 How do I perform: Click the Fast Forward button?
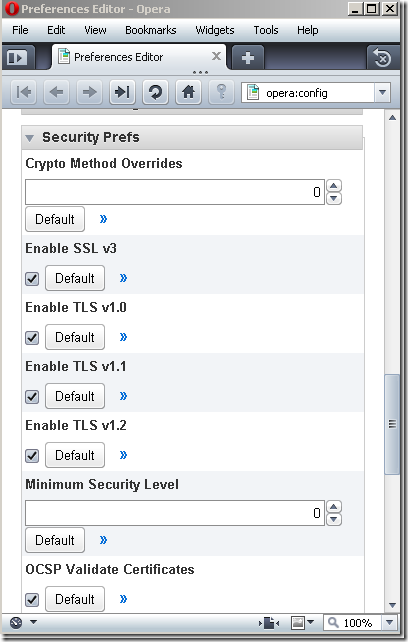pos(122,92)
